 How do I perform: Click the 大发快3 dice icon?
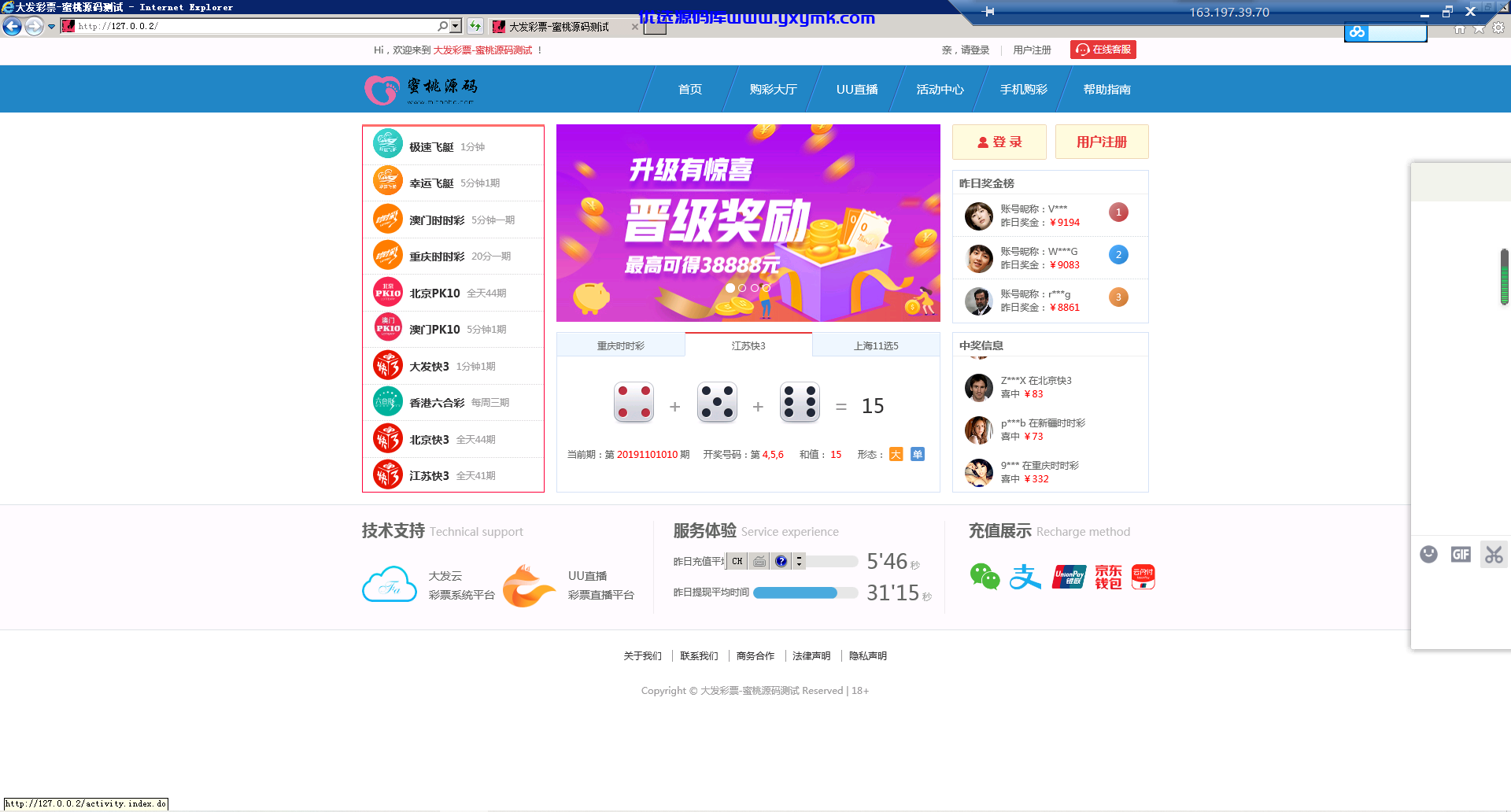click(388, 366)
